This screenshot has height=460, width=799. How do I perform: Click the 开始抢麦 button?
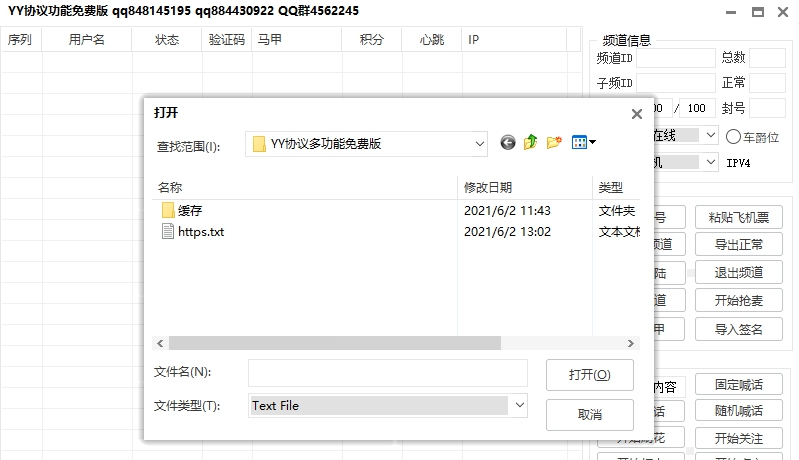click(738, 301)
